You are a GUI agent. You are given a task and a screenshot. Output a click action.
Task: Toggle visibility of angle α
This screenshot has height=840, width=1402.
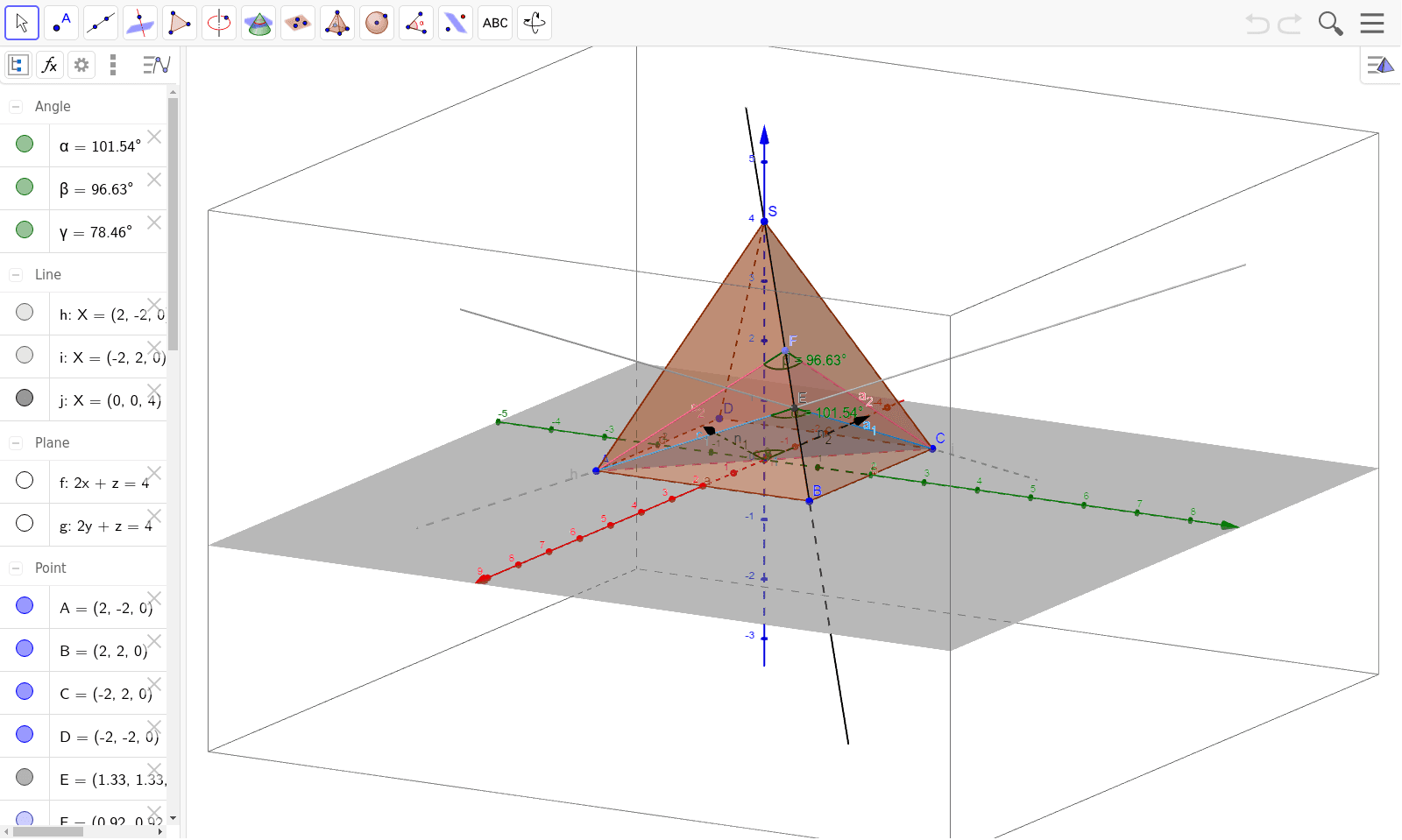[25, 144]
